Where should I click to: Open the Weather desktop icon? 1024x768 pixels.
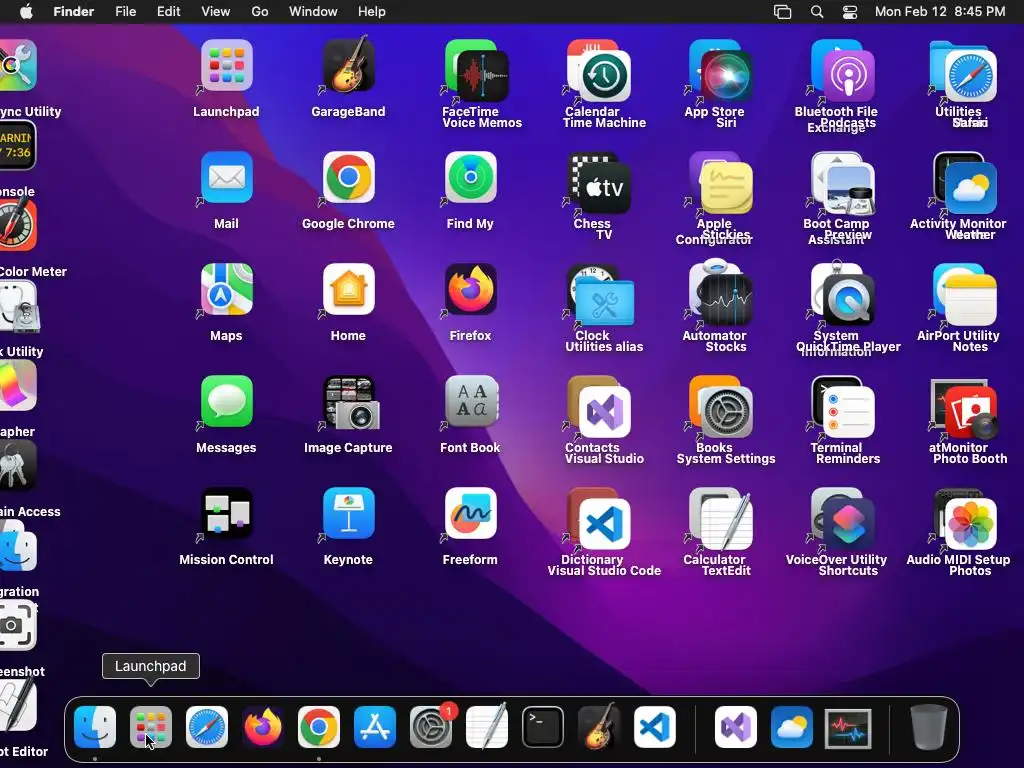[970, 189]
